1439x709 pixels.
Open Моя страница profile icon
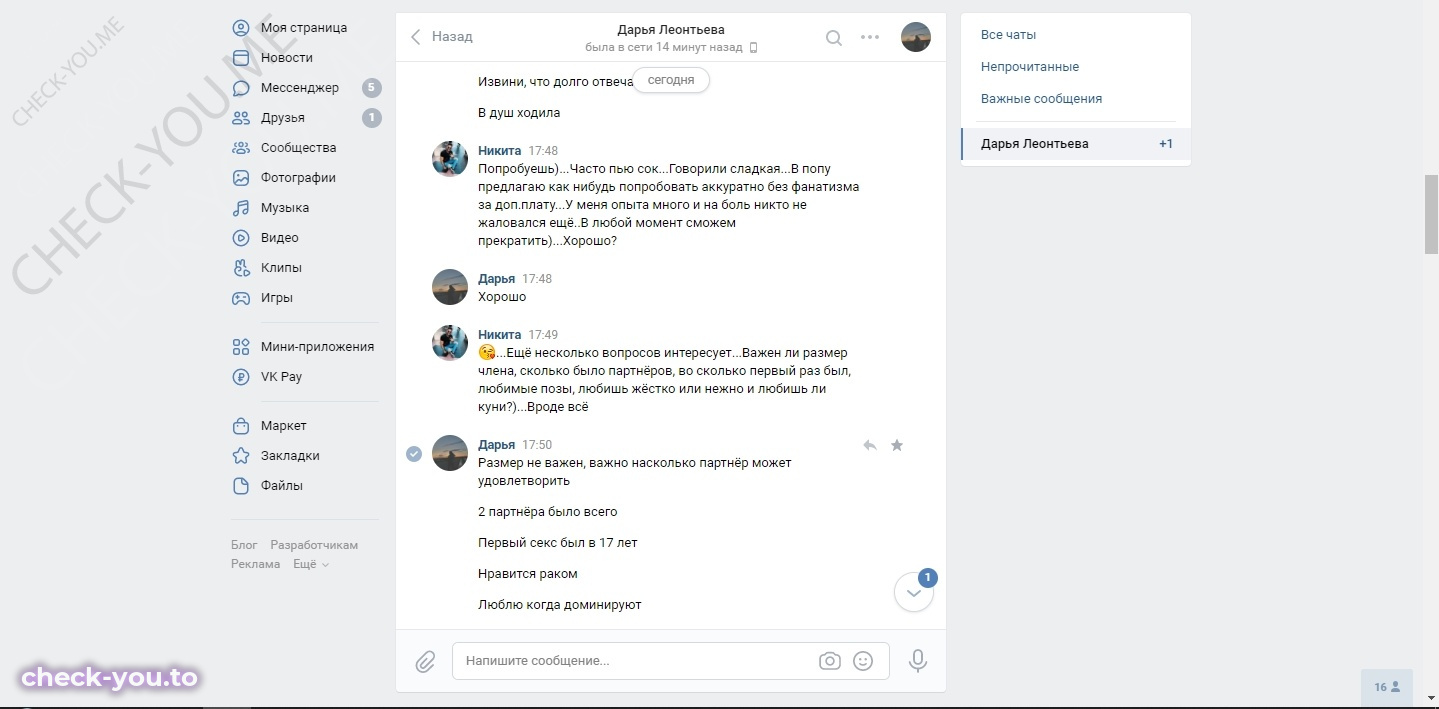(x=241, y=28)
